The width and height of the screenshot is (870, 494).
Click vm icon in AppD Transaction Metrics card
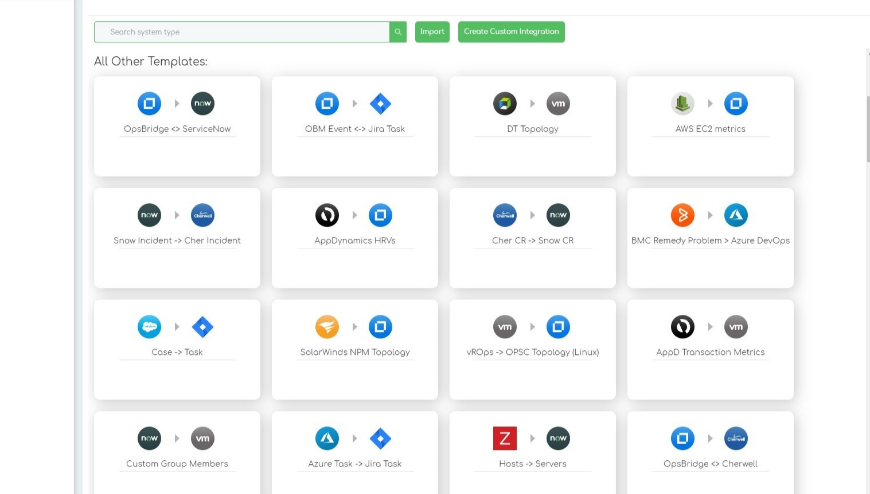tap(736, 327)
